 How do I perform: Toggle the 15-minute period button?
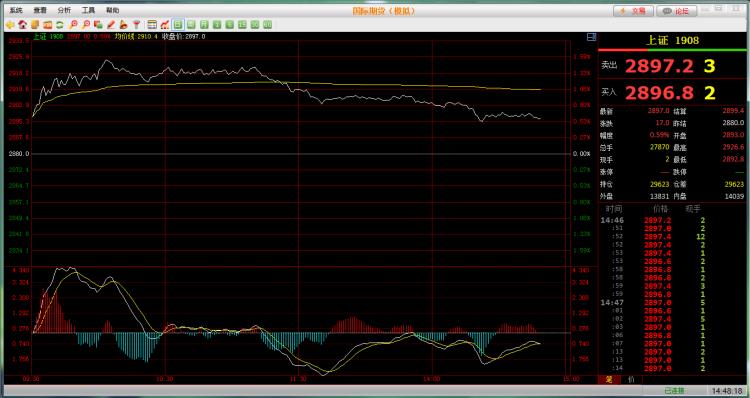tap(242, 24)
